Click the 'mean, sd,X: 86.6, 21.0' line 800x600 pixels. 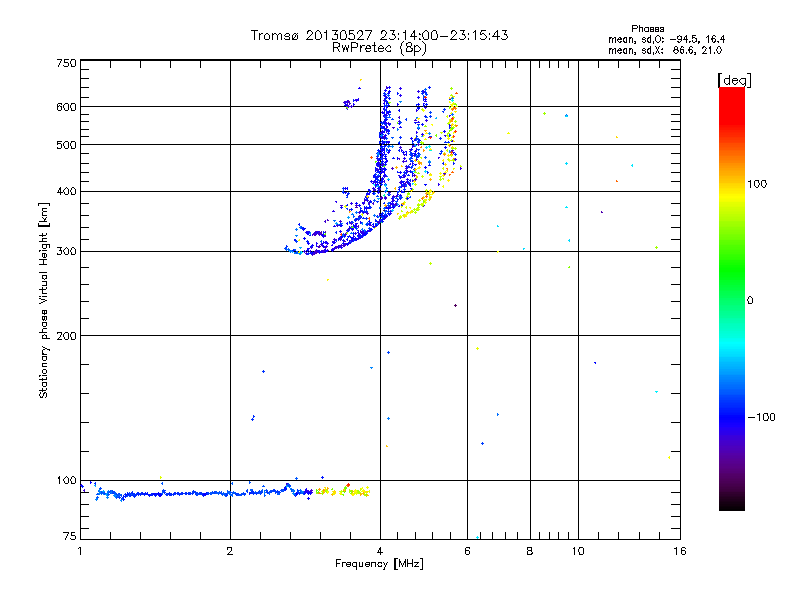tap(665, 50)
